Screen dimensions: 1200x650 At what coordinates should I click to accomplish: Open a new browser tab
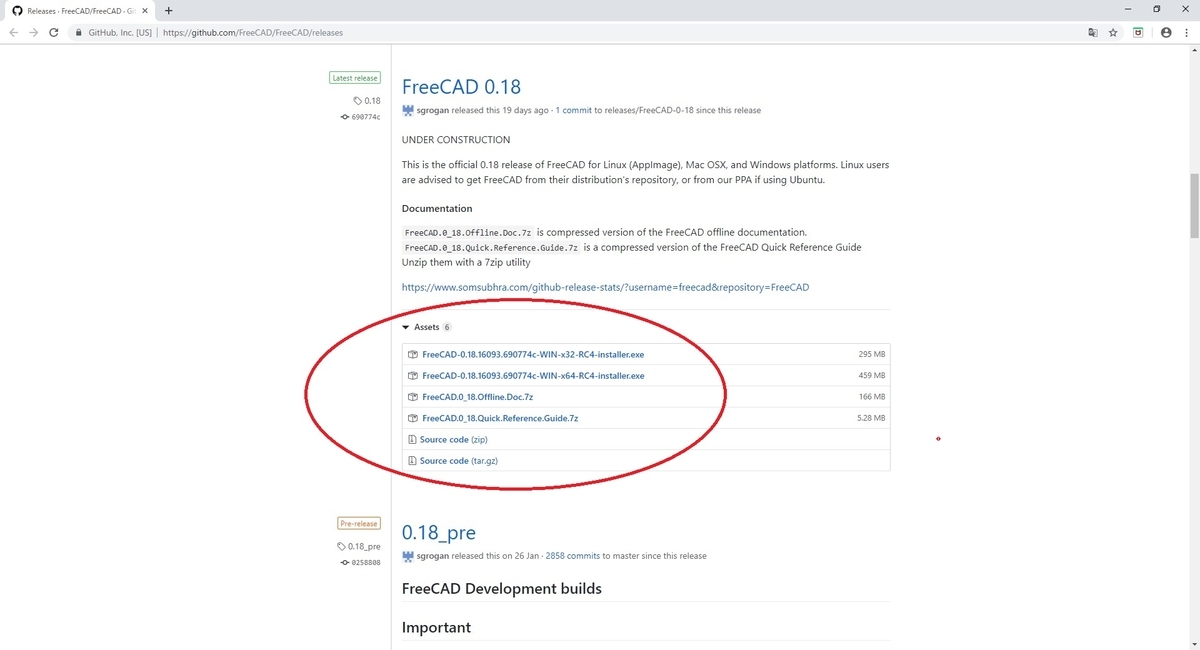[168, 10]
